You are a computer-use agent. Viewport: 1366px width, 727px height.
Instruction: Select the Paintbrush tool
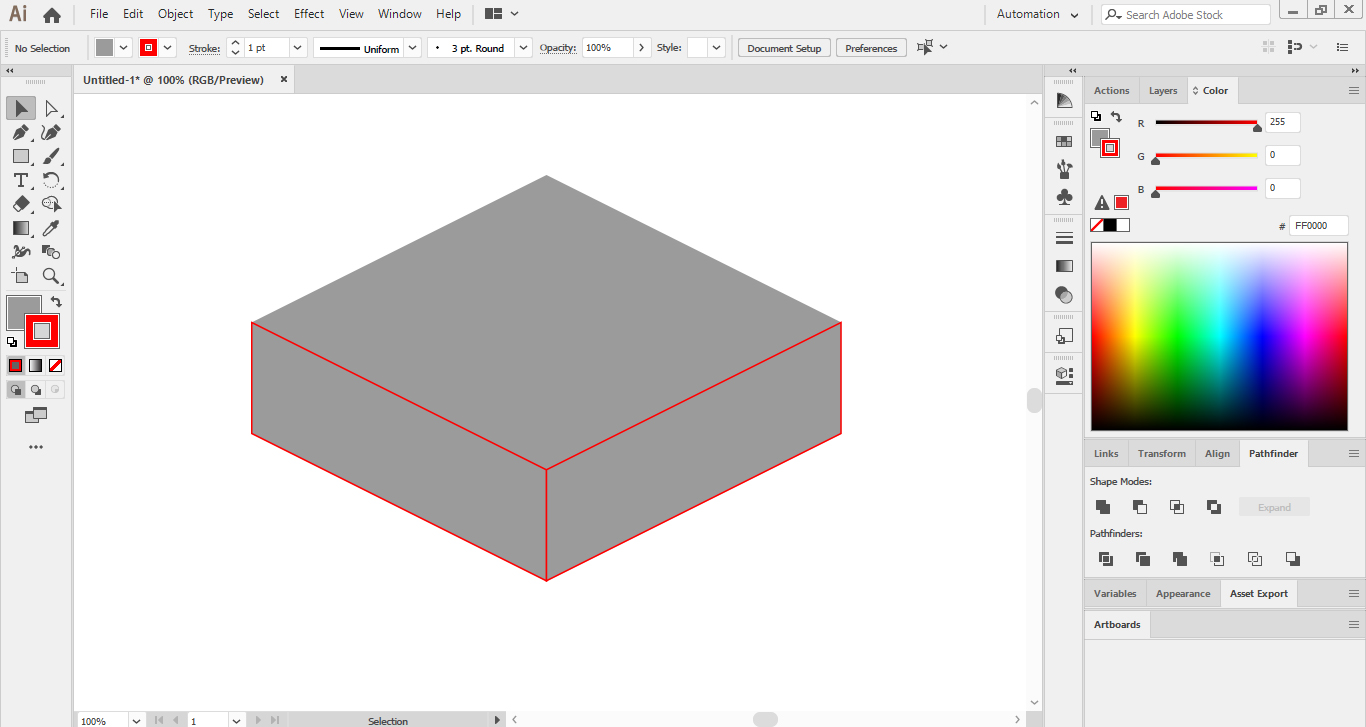[x=51, y=156]
